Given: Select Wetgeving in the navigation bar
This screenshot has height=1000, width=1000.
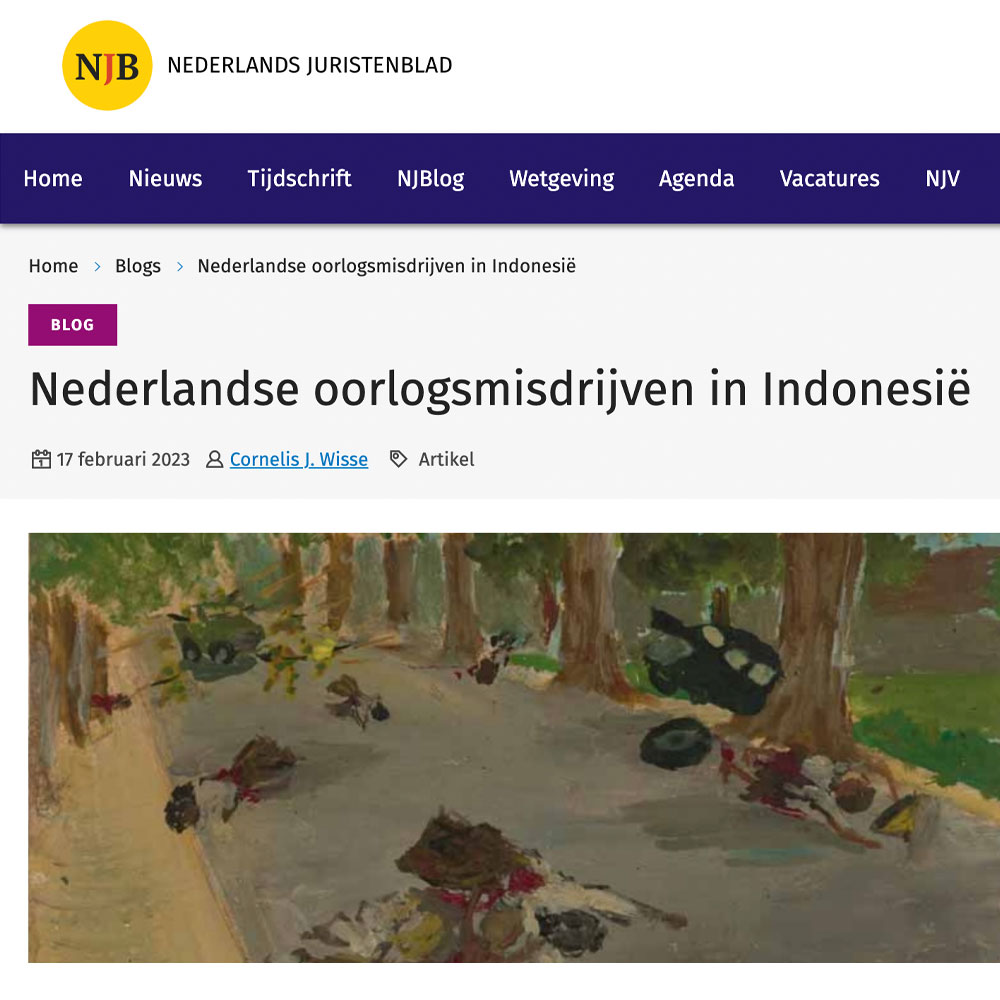Looking at the screenshot, I should (x=562, y=179).
